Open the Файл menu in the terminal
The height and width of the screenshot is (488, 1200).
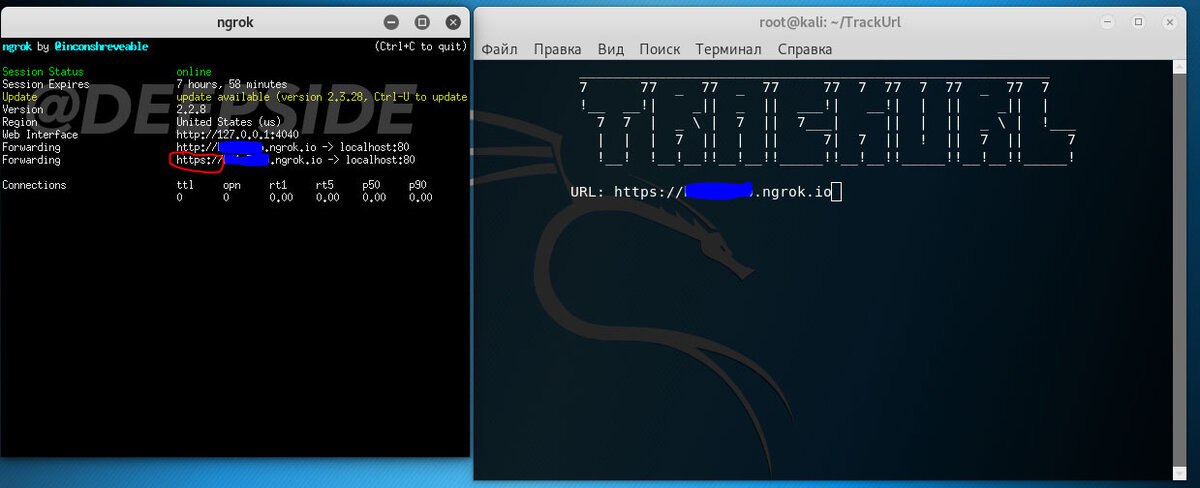(x=501, y=48)
